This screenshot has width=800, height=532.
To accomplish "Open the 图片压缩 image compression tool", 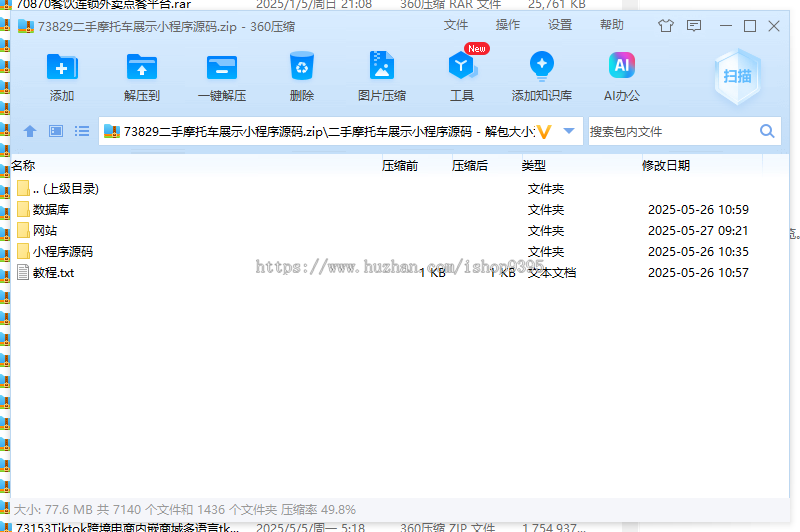I will click(x=382, y=65).
